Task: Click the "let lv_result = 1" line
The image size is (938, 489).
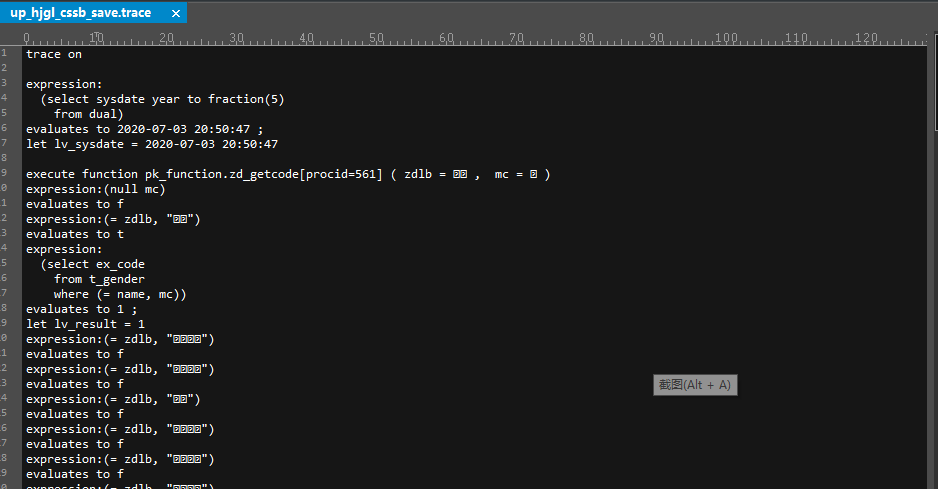Action: coord(86,324)
